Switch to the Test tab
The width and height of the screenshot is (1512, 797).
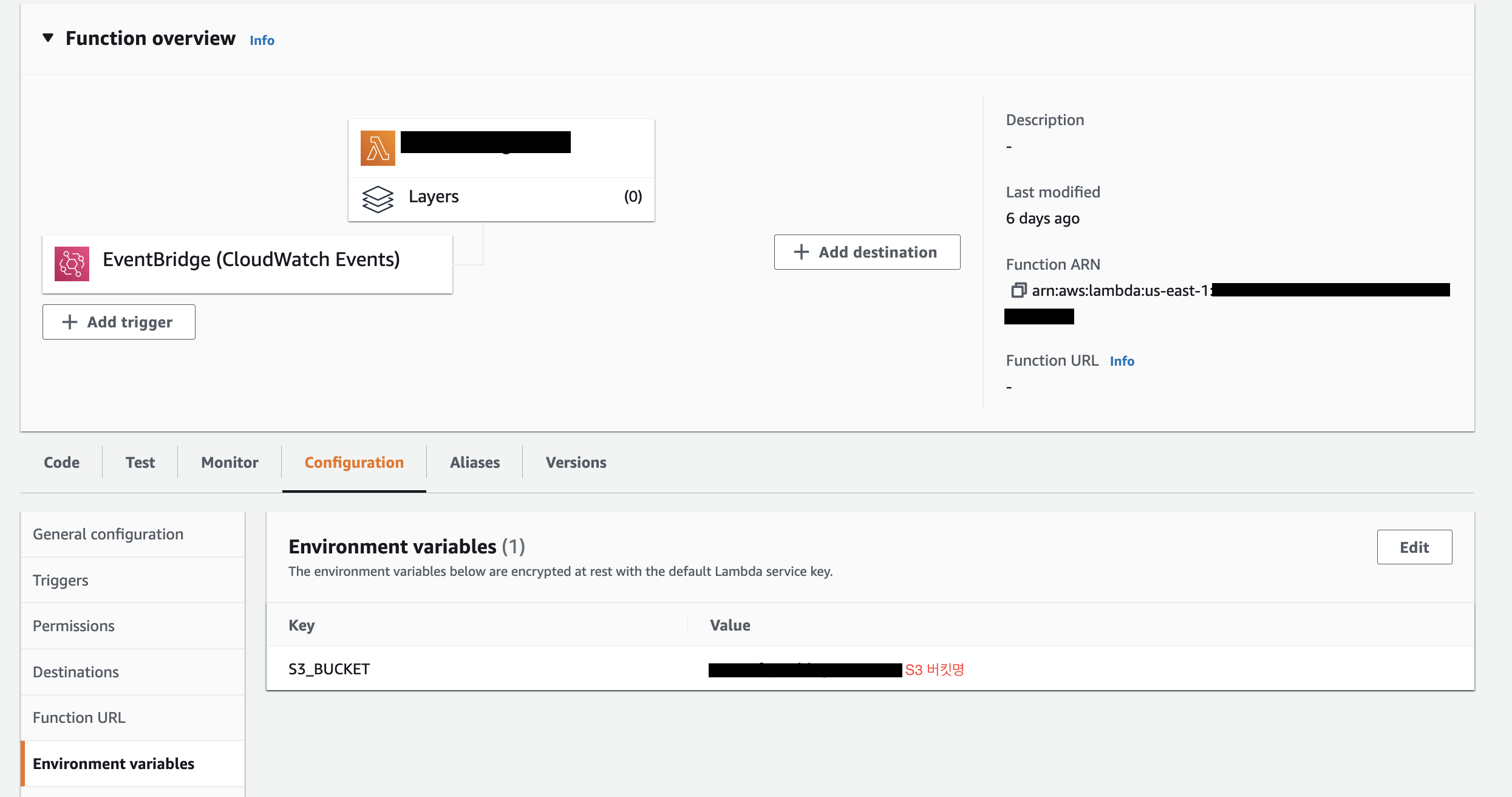(x=140, y=462)
